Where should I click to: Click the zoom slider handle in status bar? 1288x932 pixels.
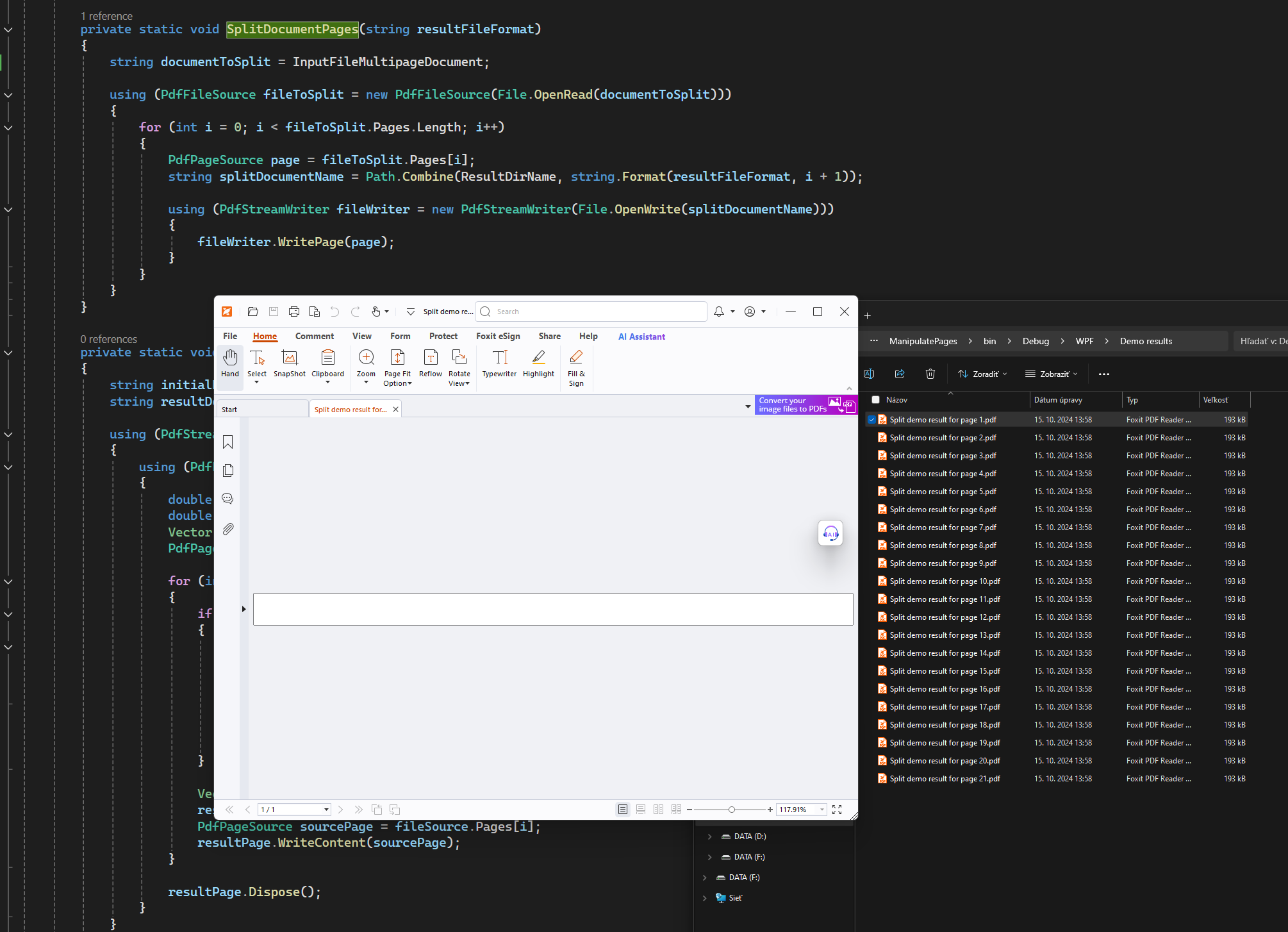(x=731, y=810)
